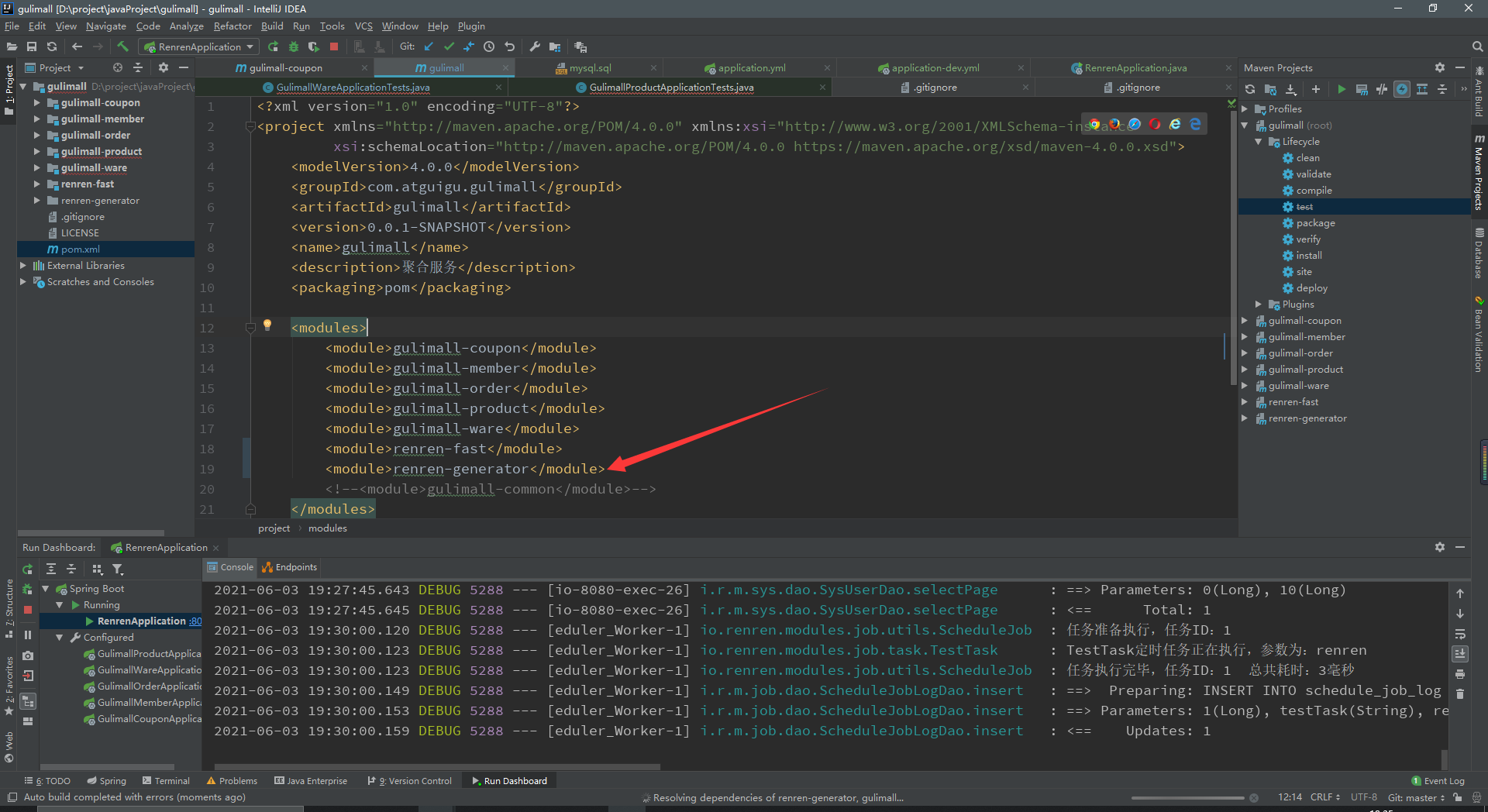
Task: Expand External Libraries node
Action: 22,265
